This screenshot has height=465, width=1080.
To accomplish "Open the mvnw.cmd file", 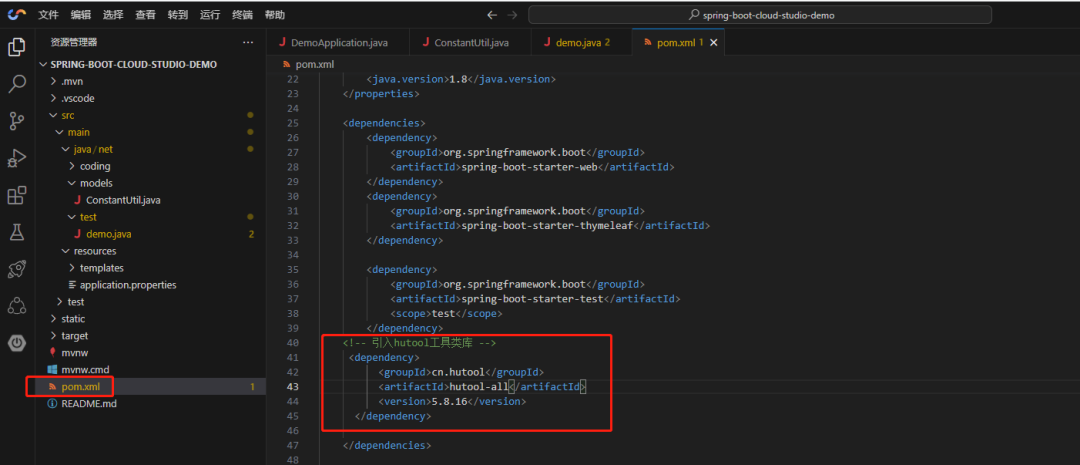I will coord(150,370).
